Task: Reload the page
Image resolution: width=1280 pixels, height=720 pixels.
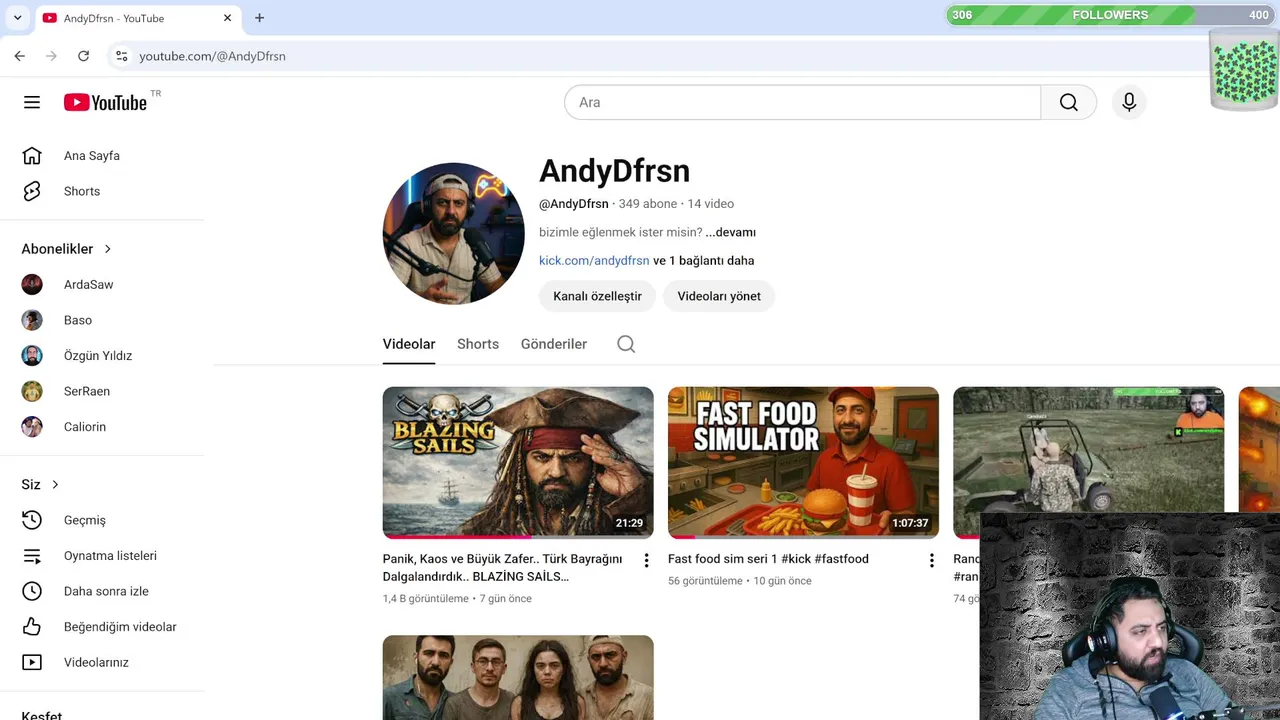Action: 84,56
